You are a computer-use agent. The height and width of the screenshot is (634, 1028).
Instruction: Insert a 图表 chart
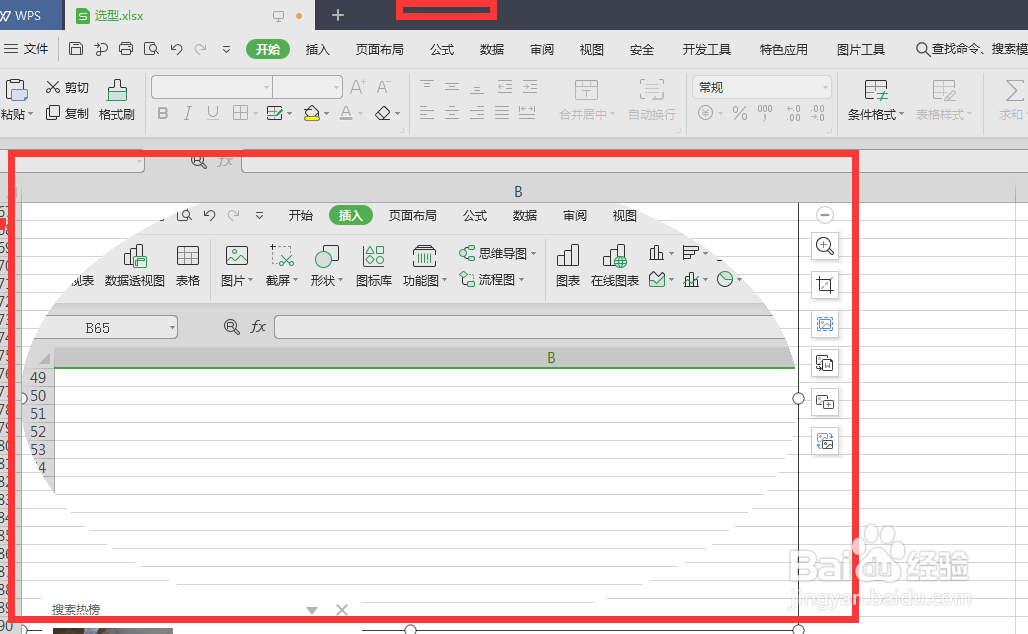[567, 263]
